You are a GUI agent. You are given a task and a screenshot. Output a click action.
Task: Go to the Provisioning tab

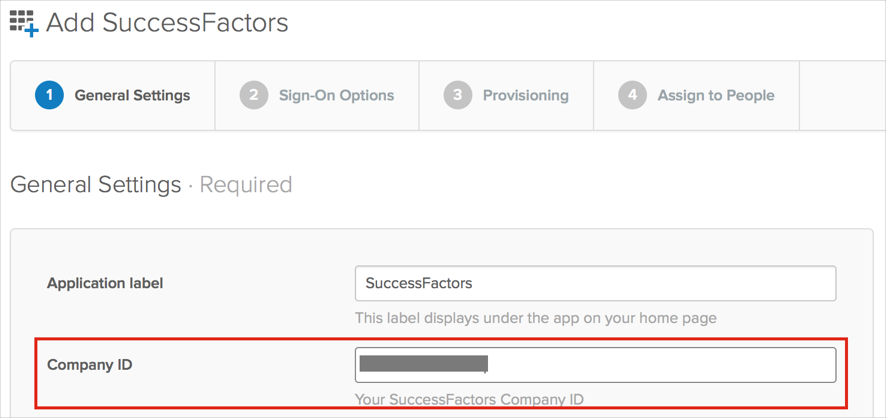point(525,96)
